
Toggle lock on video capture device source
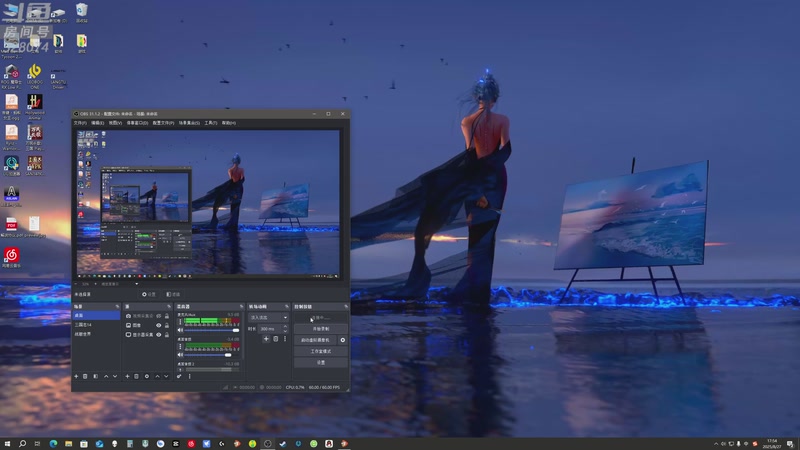pyautogui.click(x=167, y=316)
